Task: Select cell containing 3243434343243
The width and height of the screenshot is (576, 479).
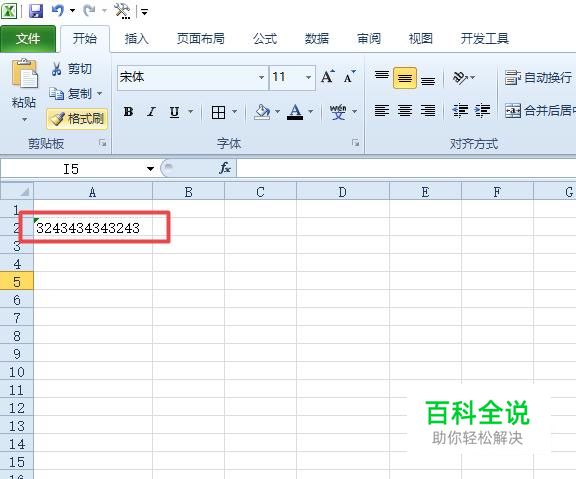Action: click(93, 228)
